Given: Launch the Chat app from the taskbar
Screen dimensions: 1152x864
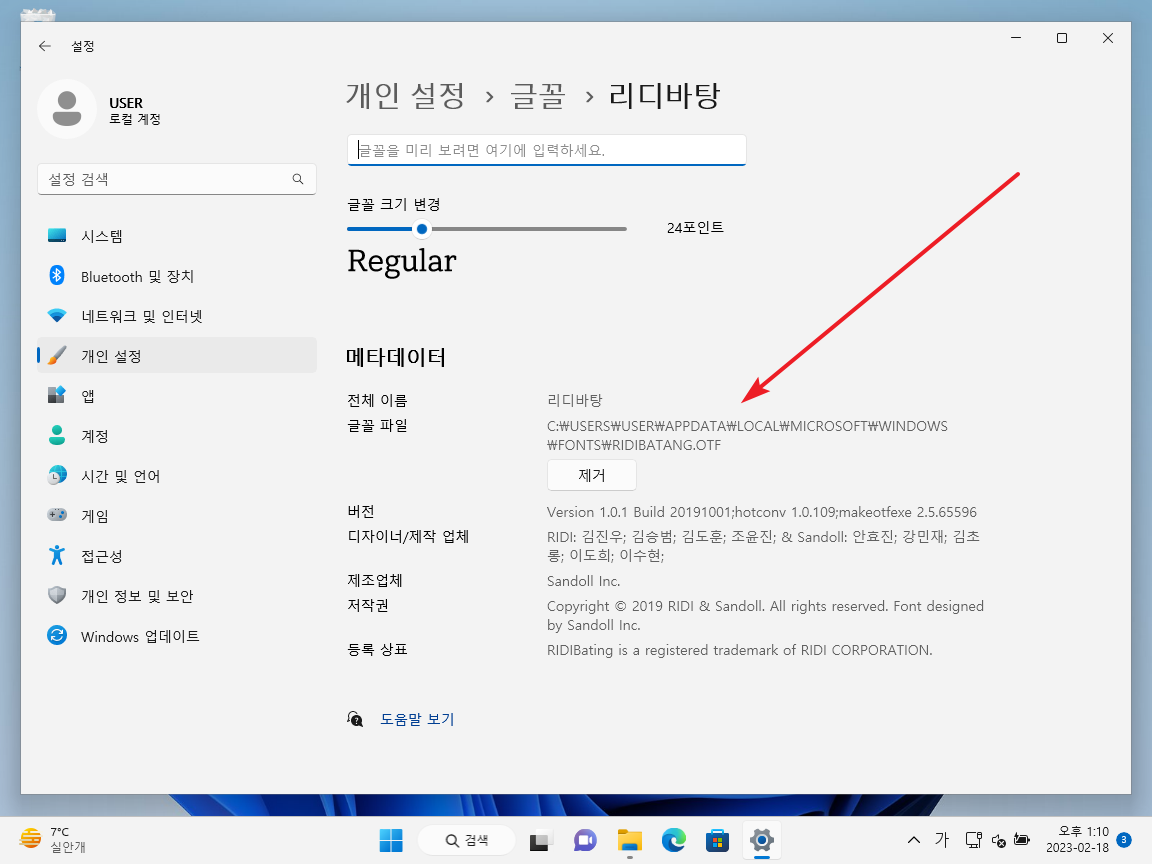Looking at the screenshot, I should pos(585,840).
